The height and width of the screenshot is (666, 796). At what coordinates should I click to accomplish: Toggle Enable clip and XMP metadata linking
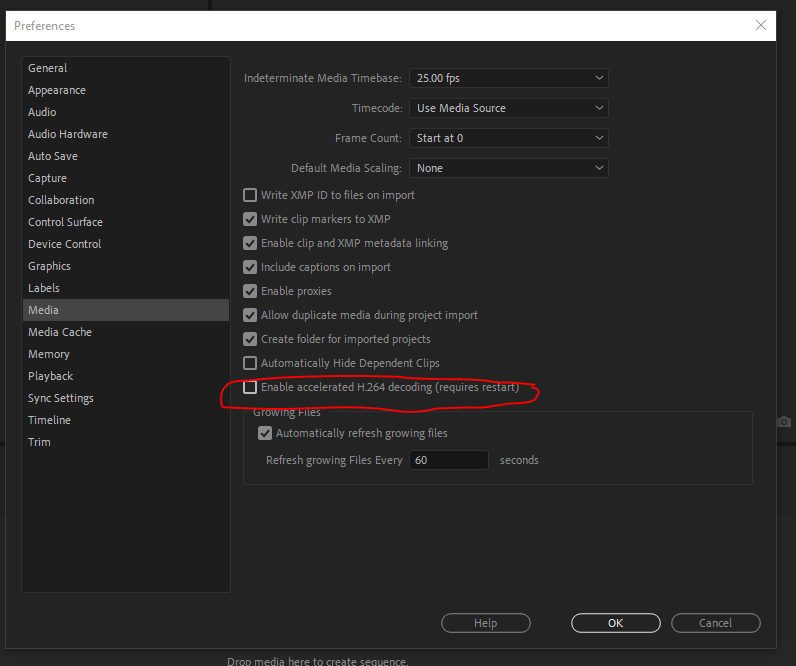click(x=250, y=243)
